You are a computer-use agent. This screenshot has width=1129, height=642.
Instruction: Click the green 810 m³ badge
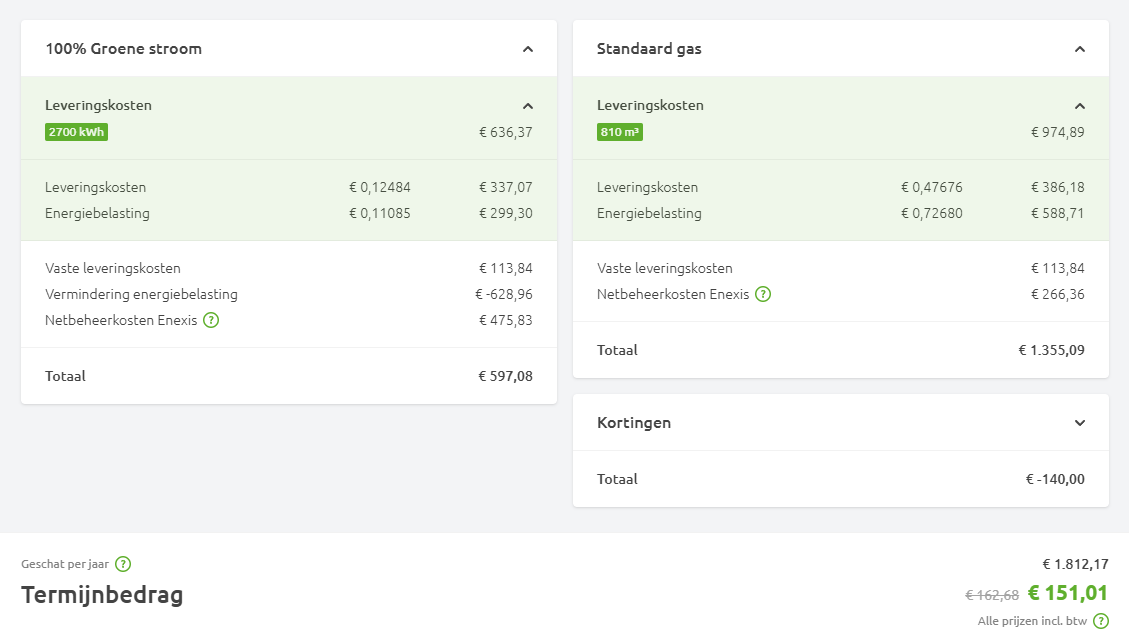[x=620, y=132]
